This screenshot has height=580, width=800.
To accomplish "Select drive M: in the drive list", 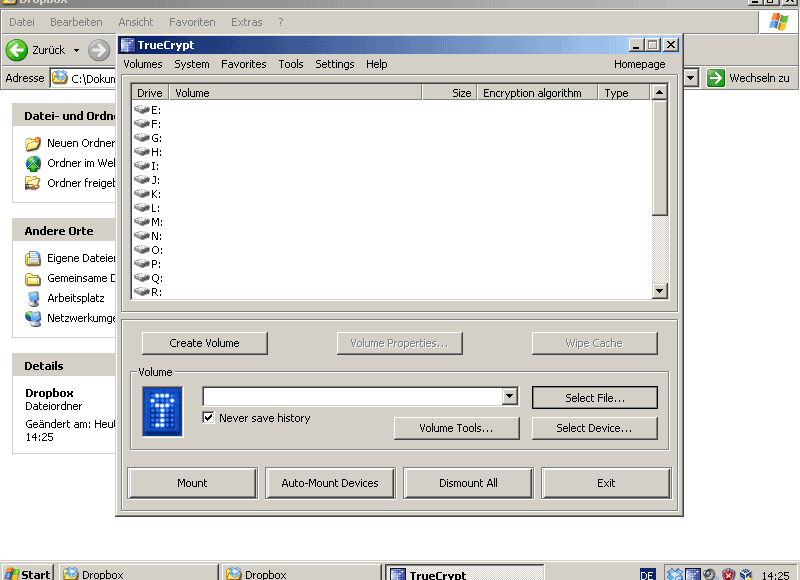I will click(x=147, y=222).
